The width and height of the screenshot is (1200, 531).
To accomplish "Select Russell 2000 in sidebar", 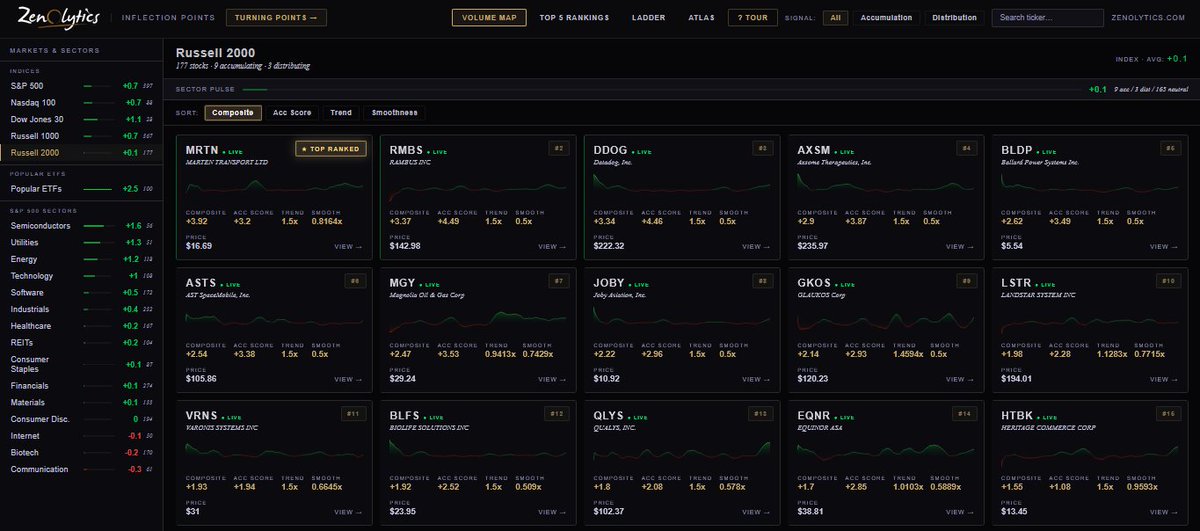I will [x=80, y=152].
